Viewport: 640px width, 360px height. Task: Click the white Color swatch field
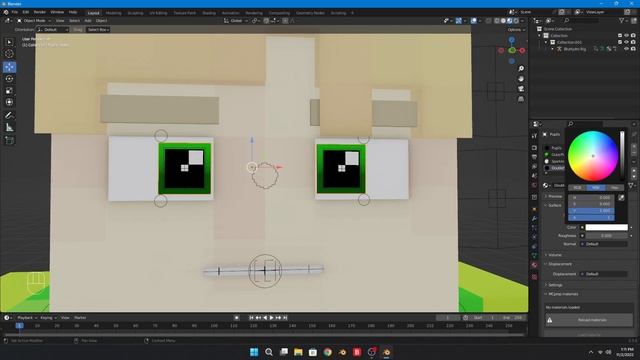pos(607,227)
